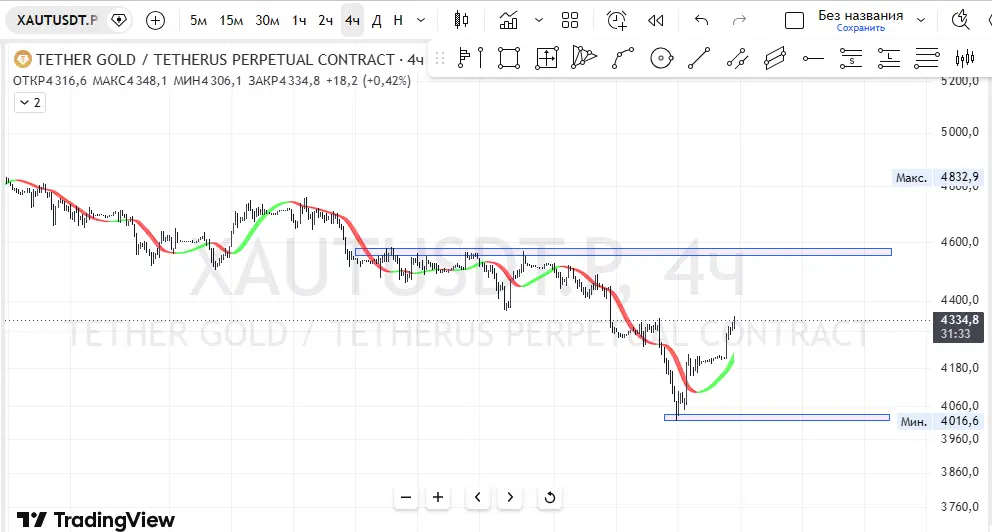Expand the indicators favorites dropdown arrow
Screen dimensions: 992x532
pos(538,20)
